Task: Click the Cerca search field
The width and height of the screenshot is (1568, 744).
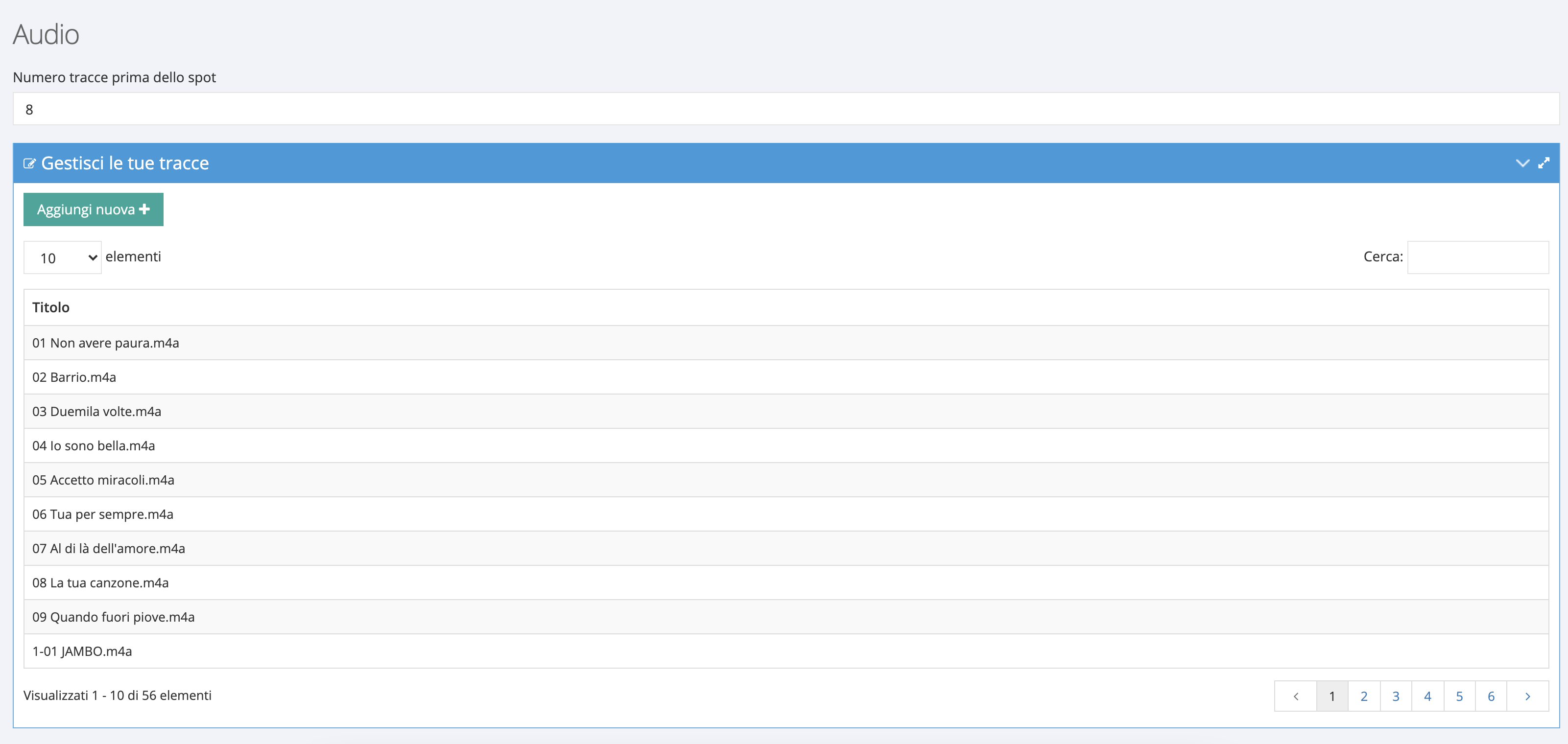Action: [1477, 257]
